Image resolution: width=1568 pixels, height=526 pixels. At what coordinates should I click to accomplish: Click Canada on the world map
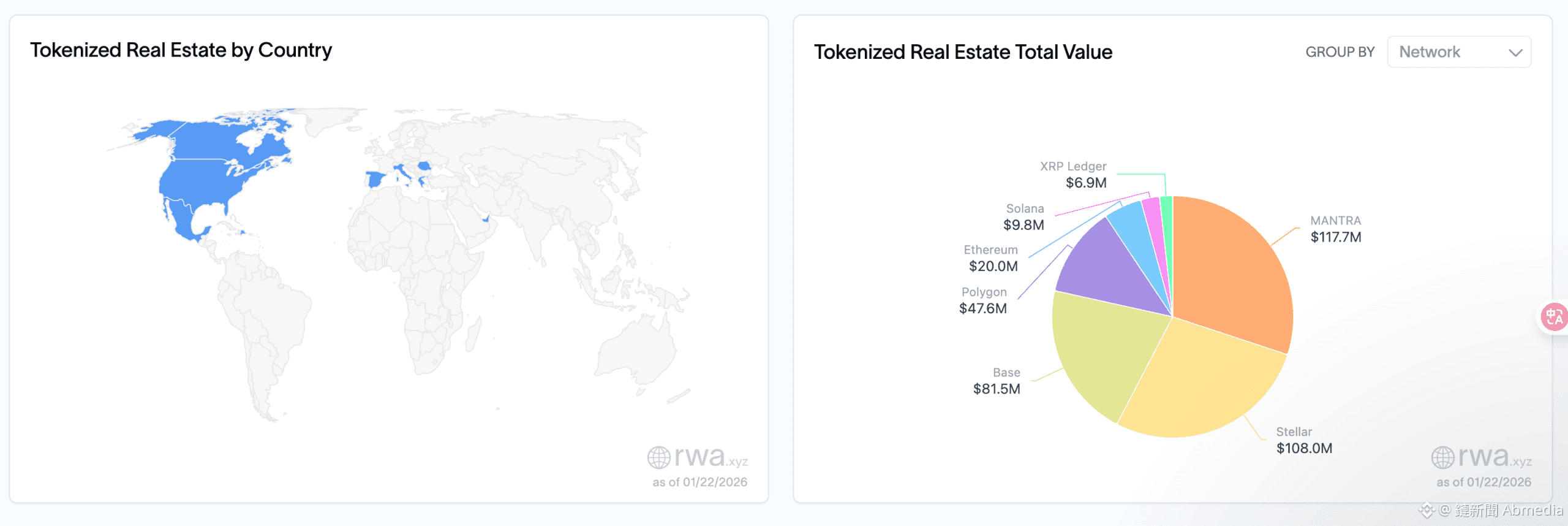[x=214, y=138]
